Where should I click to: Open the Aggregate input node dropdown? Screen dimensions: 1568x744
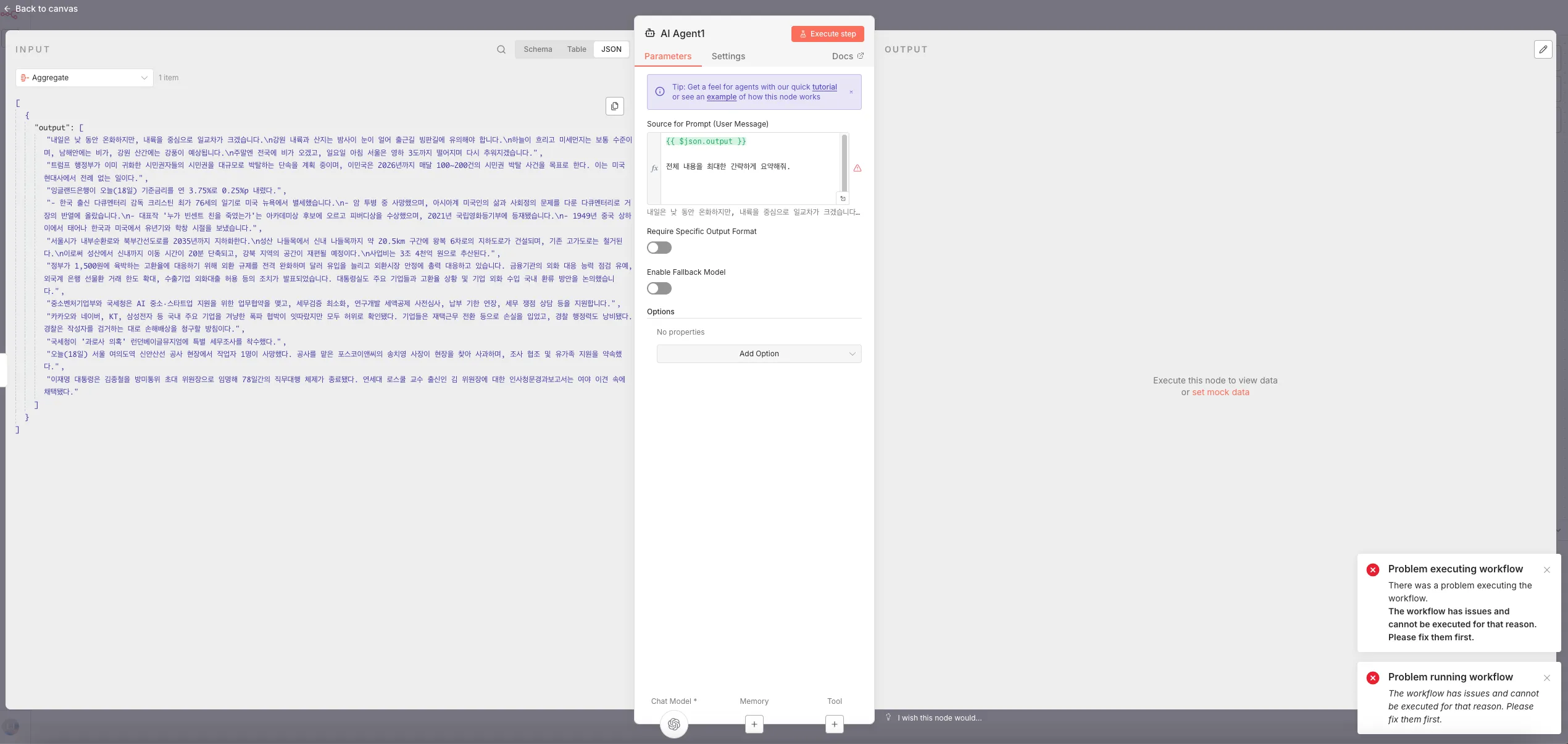(84, 78)
